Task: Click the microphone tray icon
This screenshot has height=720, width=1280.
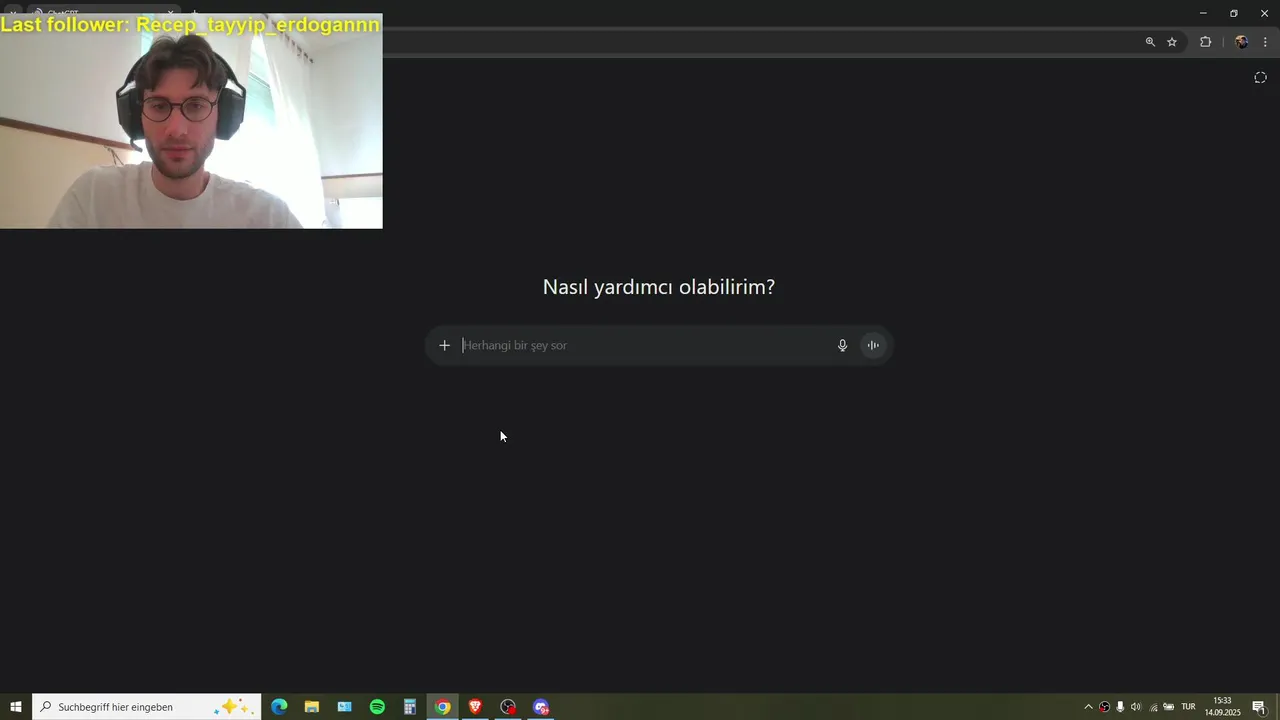Action: (1120, 707)
